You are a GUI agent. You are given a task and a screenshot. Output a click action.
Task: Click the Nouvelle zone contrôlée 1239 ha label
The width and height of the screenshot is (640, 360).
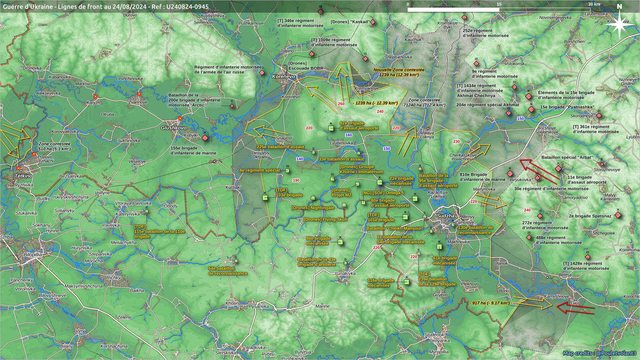click(x=399, y=72)
